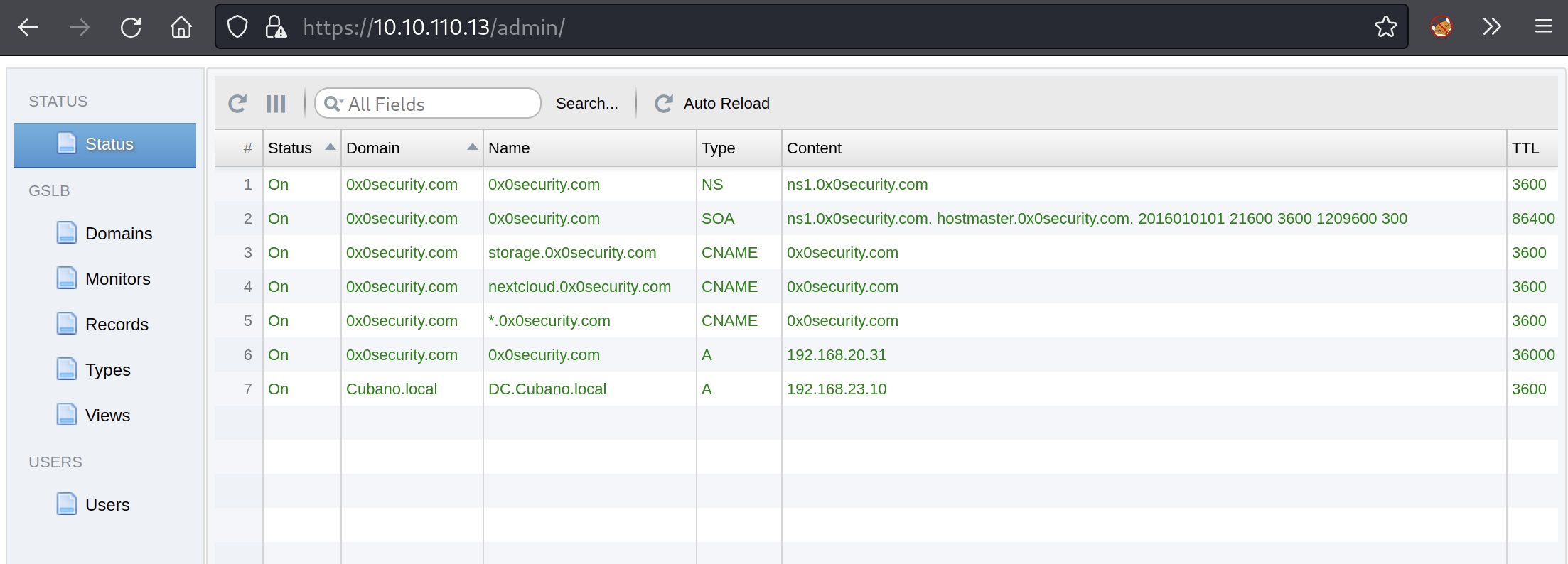
Task: Click the Types page icon
Action: (x=67, y=369)
